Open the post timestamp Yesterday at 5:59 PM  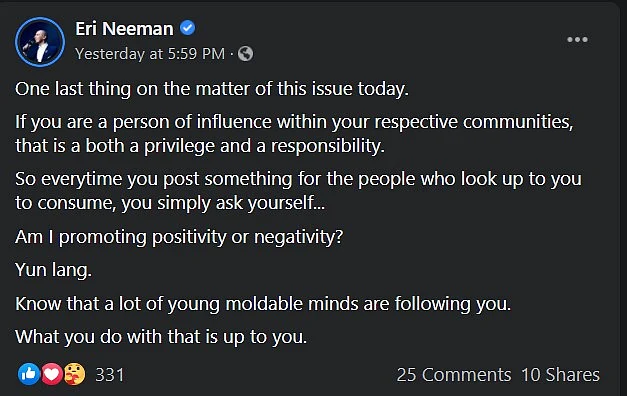pos(150,54)
